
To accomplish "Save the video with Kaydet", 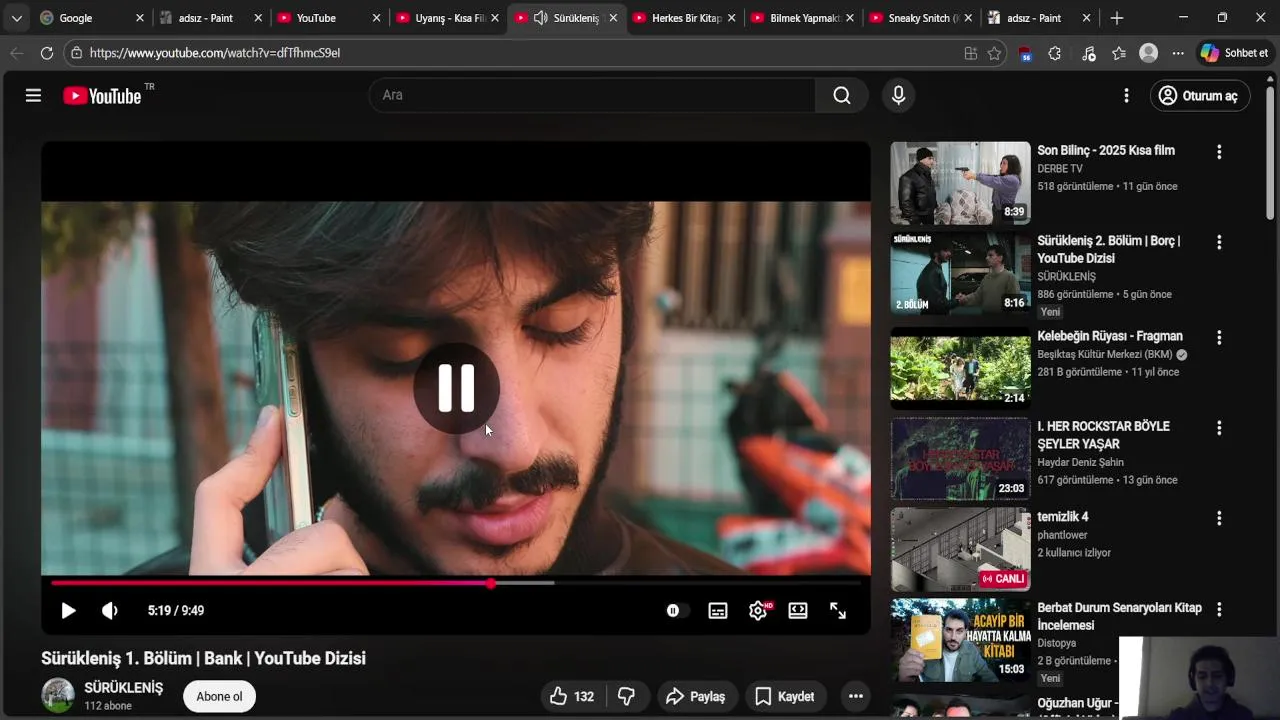I will (785, 696).
